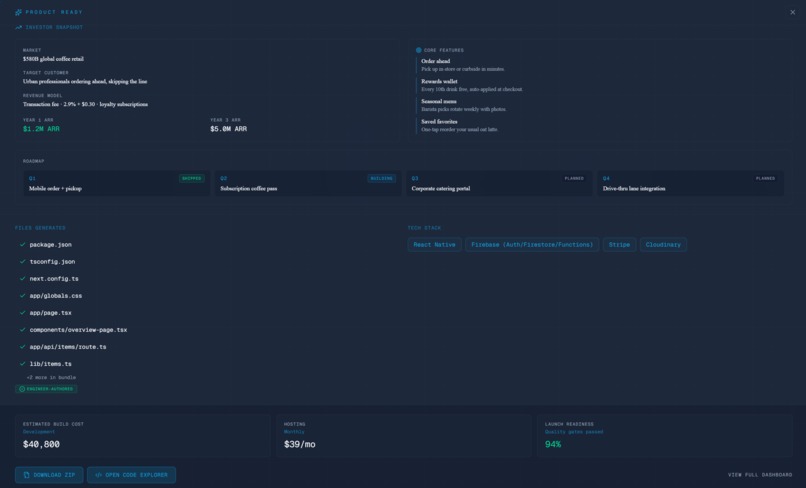Select the next.config.ts file name

54,279
